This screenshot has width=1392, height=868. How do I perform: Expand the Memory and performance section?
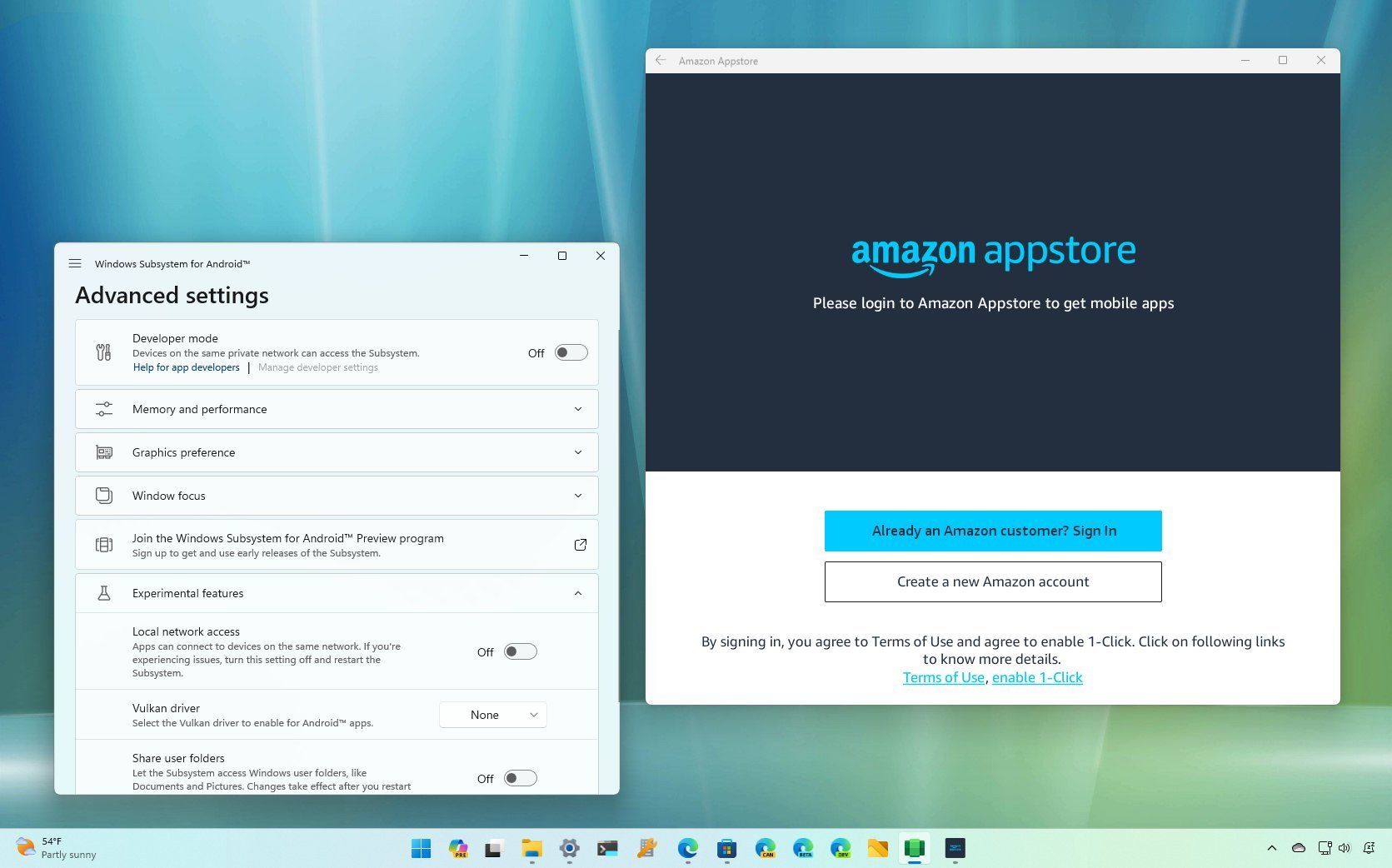(x=578, y=409)
